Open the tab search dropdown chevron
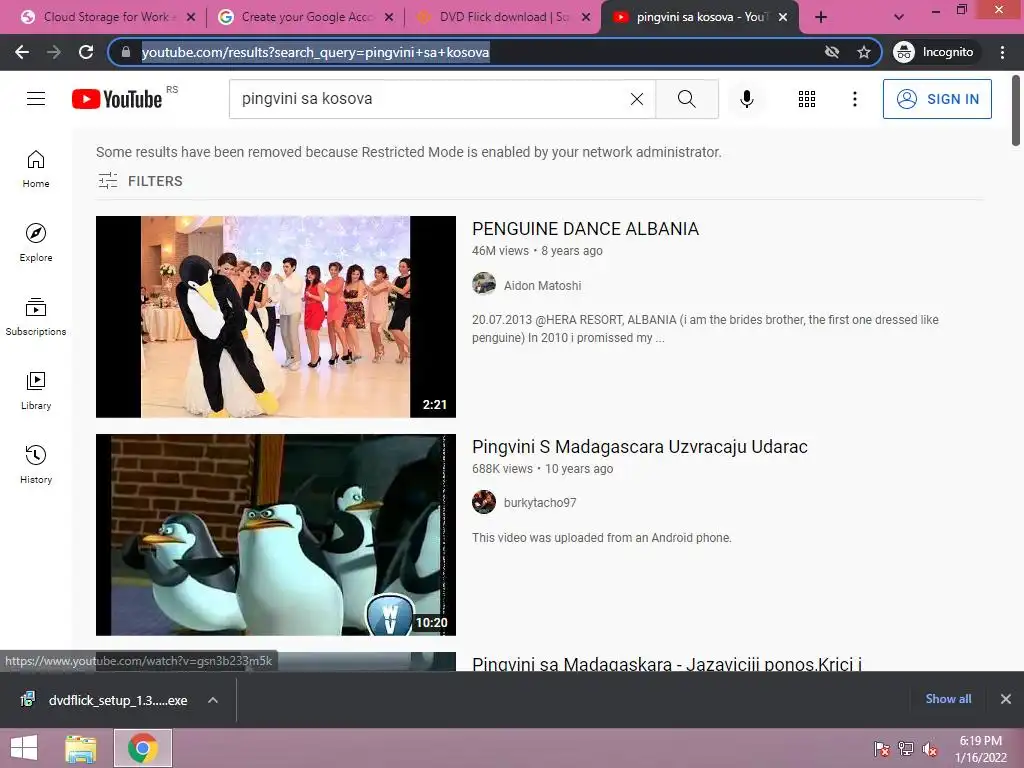The height and width of the screenshot is (768, 1024). [x=899, y=17]
